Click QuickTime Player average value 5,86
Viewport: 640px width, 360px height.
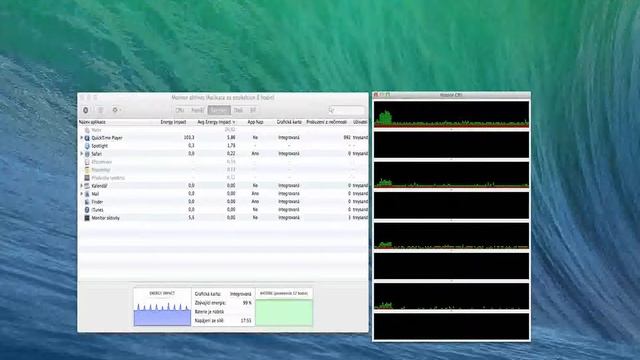231,138
